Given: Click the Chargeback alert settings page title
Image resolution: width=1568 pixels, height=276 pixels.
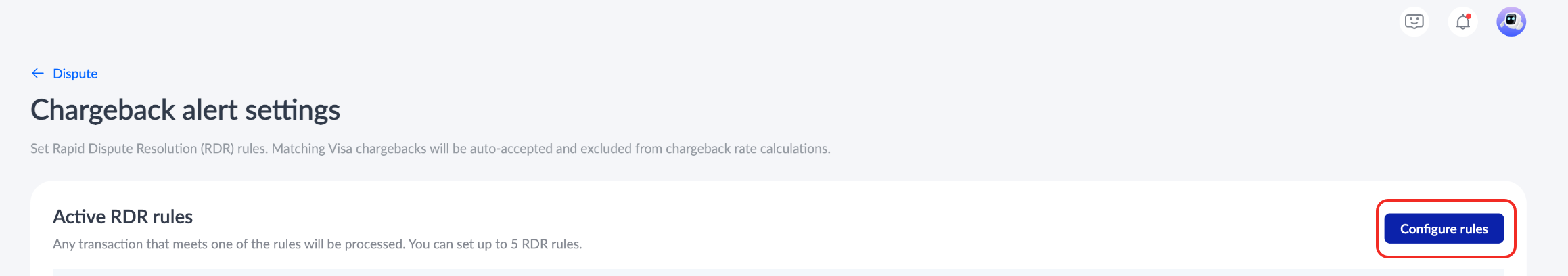Looking at the screenshot, I should point(185,110).
